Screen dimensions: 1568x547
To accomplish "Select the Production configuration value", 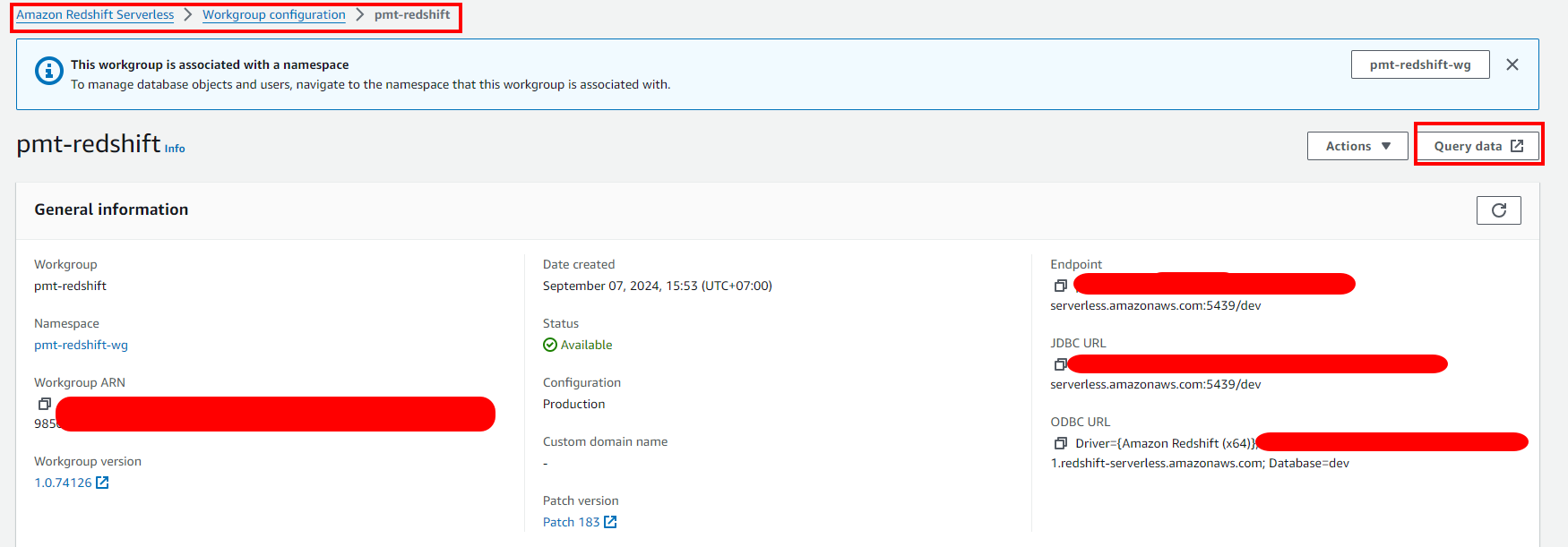I will tap(573, 404).
